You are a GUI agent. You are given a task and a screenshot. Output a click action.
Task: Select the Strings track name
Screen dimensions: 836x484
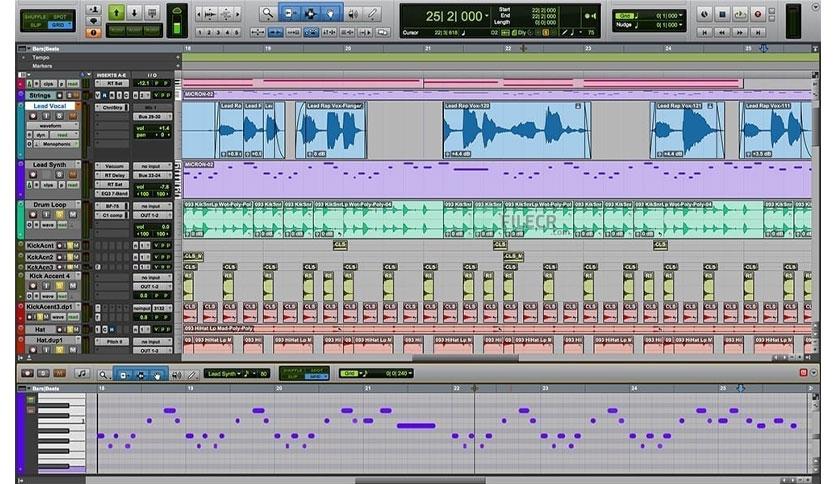point(40,95)
